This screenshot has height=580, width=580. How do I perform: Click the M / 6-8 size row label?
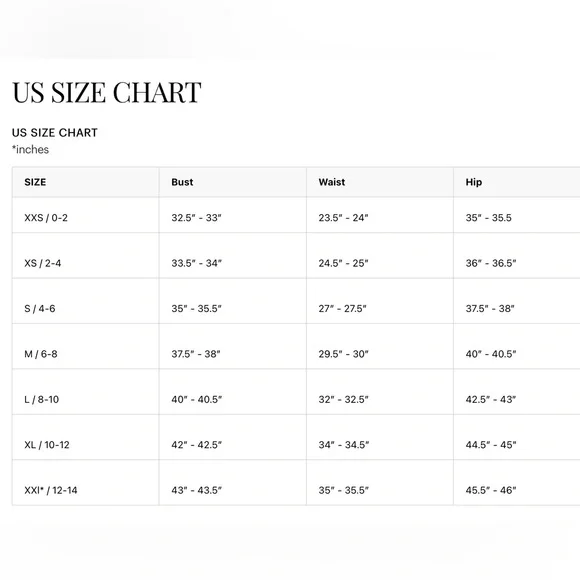(41, 354)
